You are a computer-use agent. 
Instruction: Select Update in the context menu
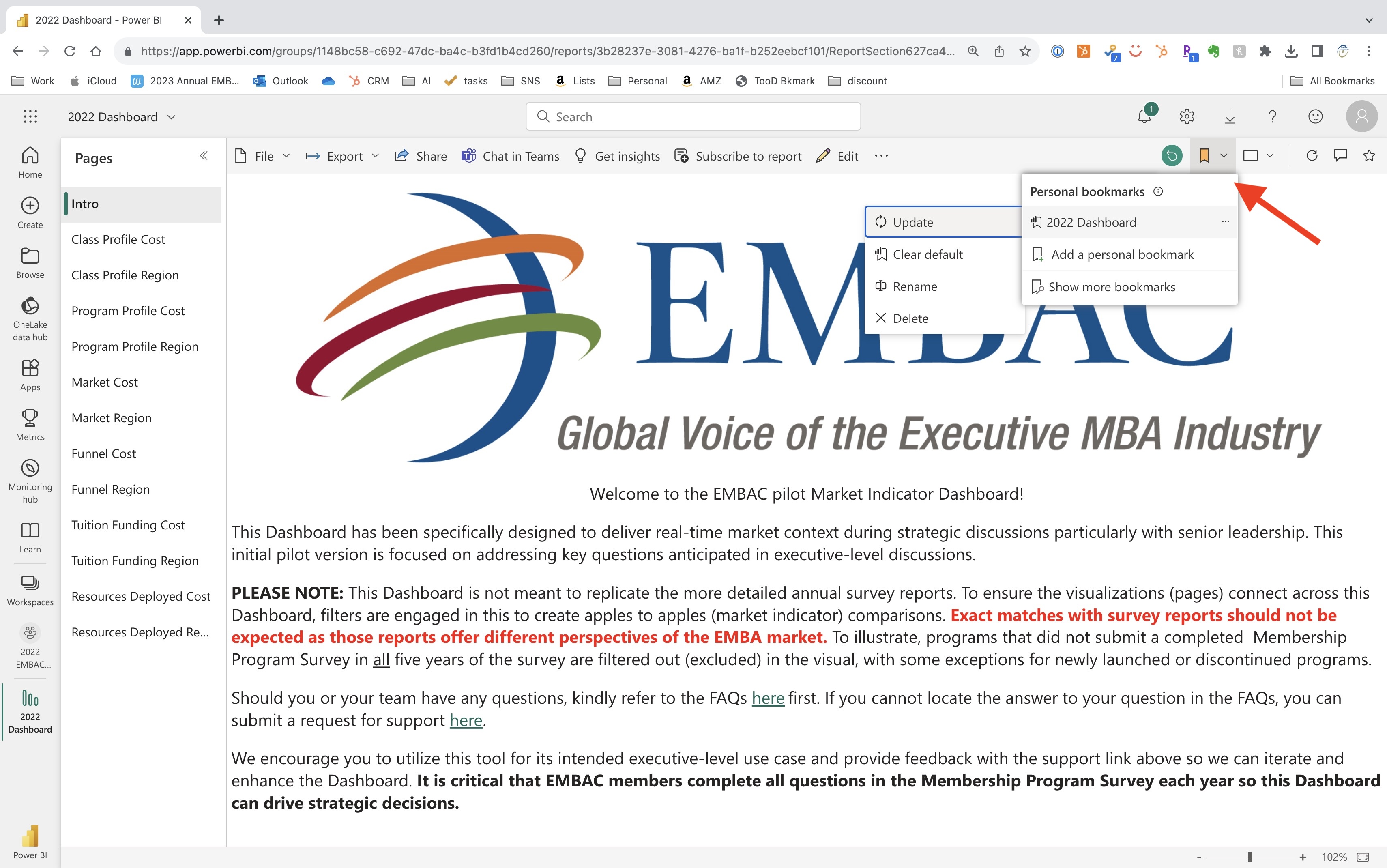[x=944, y=222]
